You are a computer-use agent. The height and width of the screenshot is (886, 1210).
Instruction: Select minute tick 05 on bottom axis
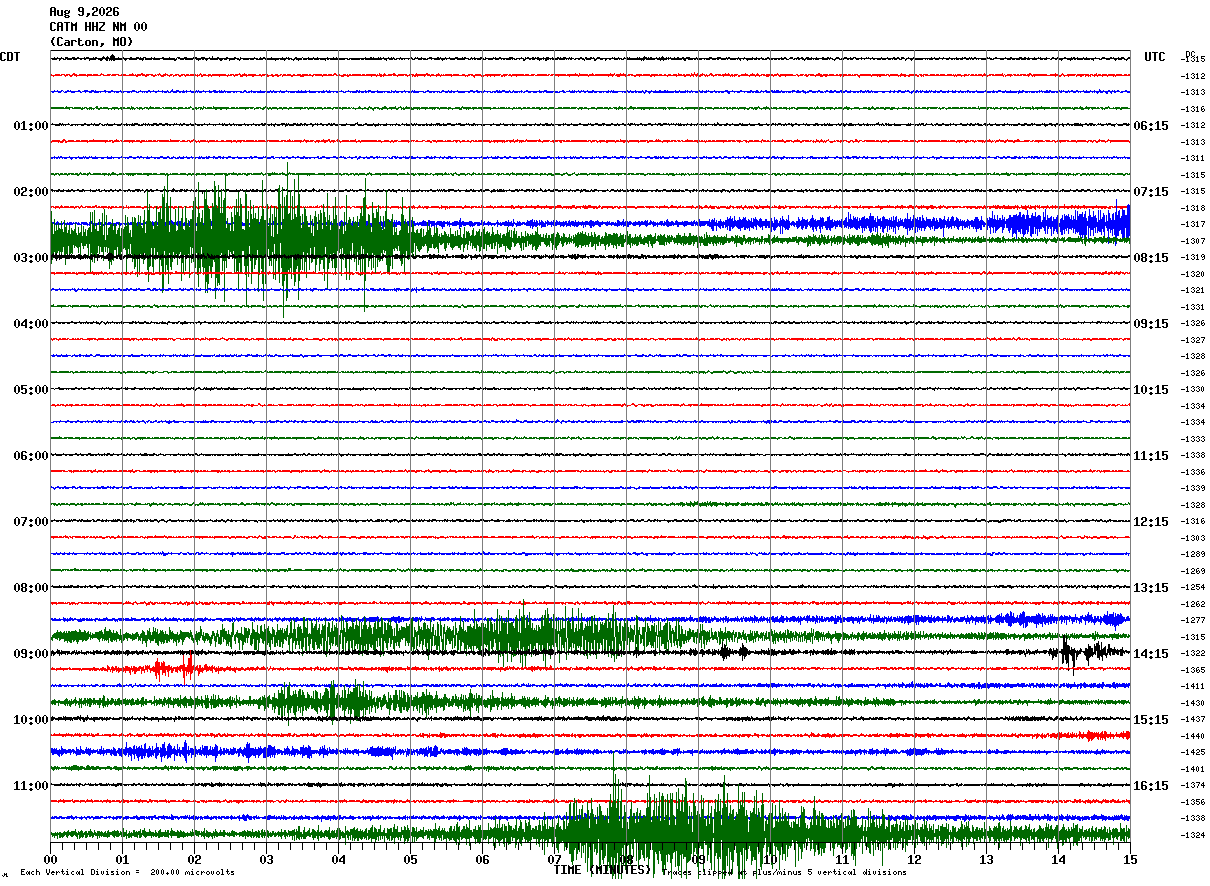[410, 859]
